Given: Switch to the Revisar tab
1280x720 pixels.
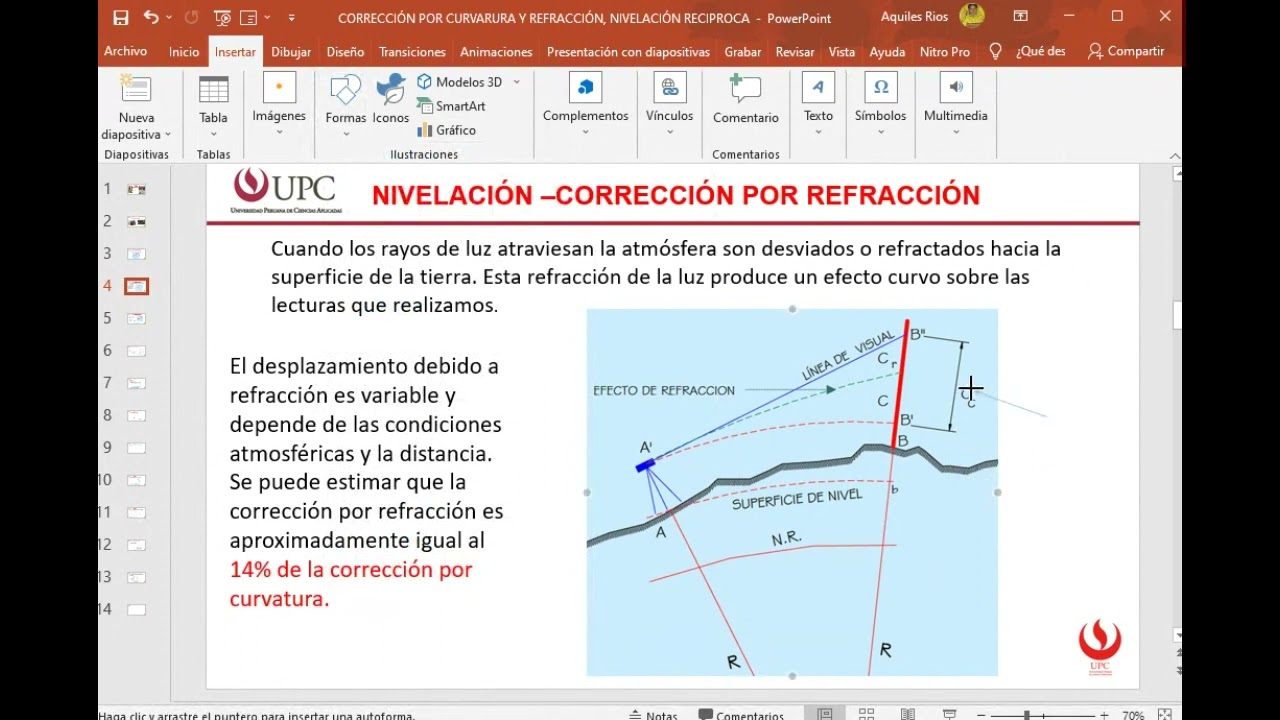Looking at the screenshot, I should pos(795,52).
